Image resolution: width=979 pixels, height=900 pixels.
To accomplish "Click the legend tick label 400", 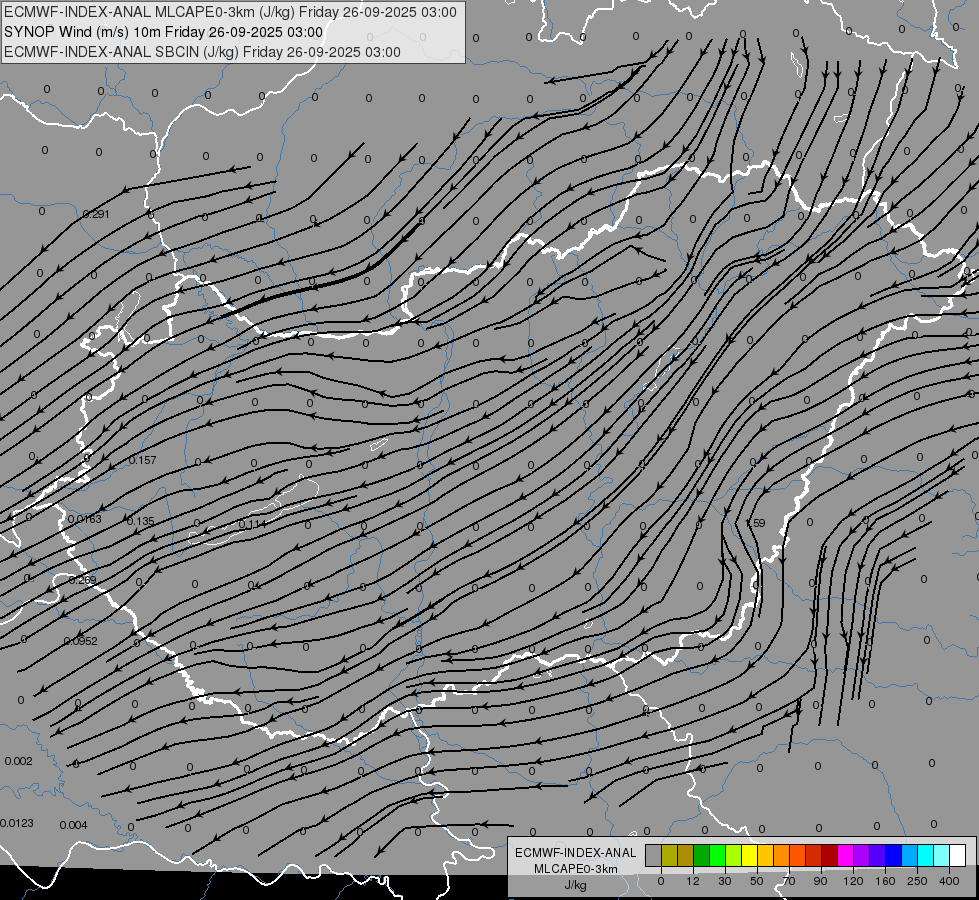I will pos(949,881).
